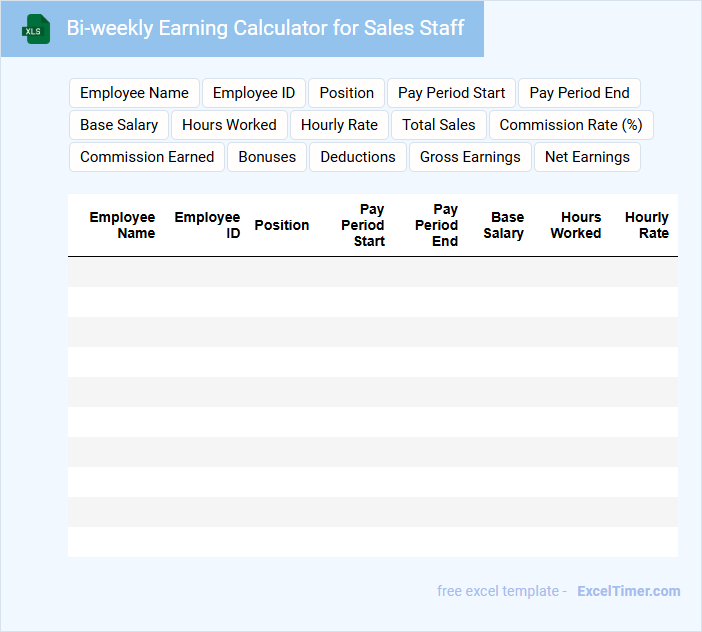Click the Hourly Rate column header

tap(646, 225)
